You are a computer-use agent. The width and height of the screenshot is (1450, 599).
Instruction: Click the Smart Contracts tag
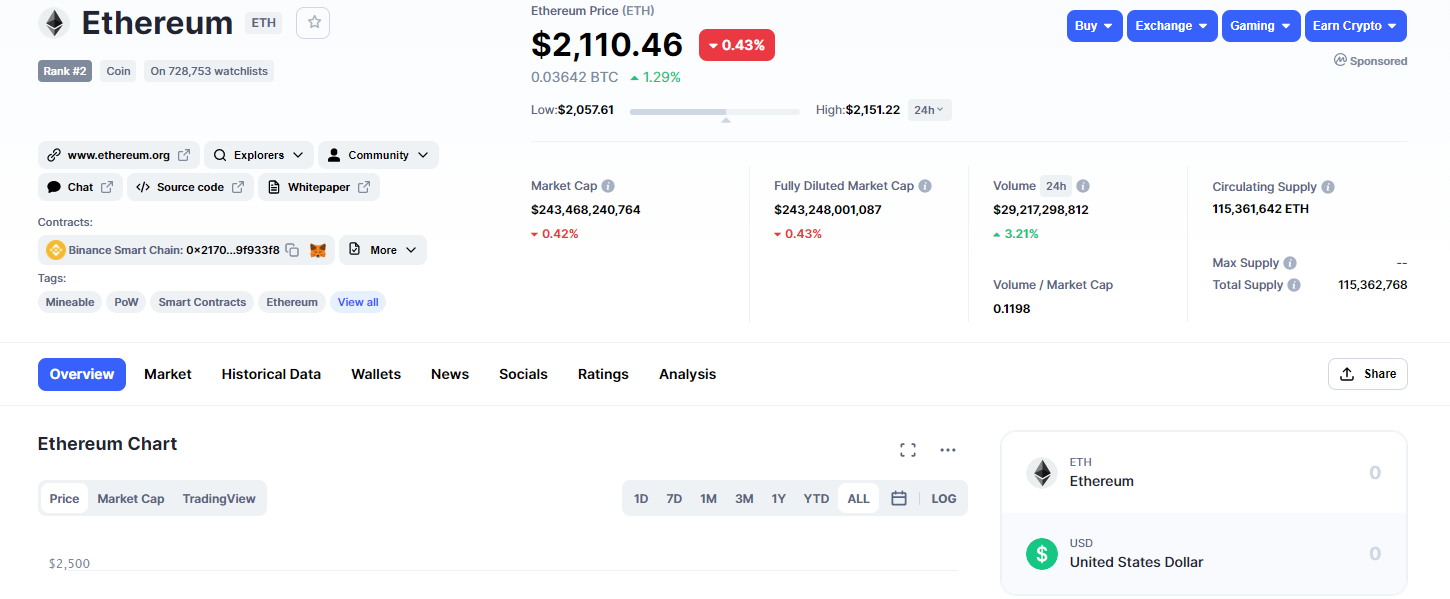[x=202, y=302]
